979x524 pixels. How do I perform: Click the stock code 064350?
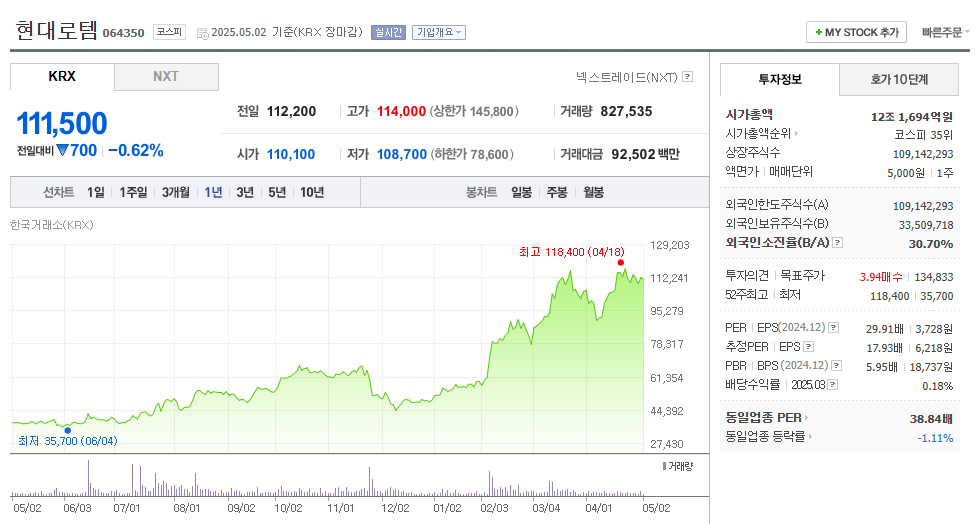coord(124,33)
